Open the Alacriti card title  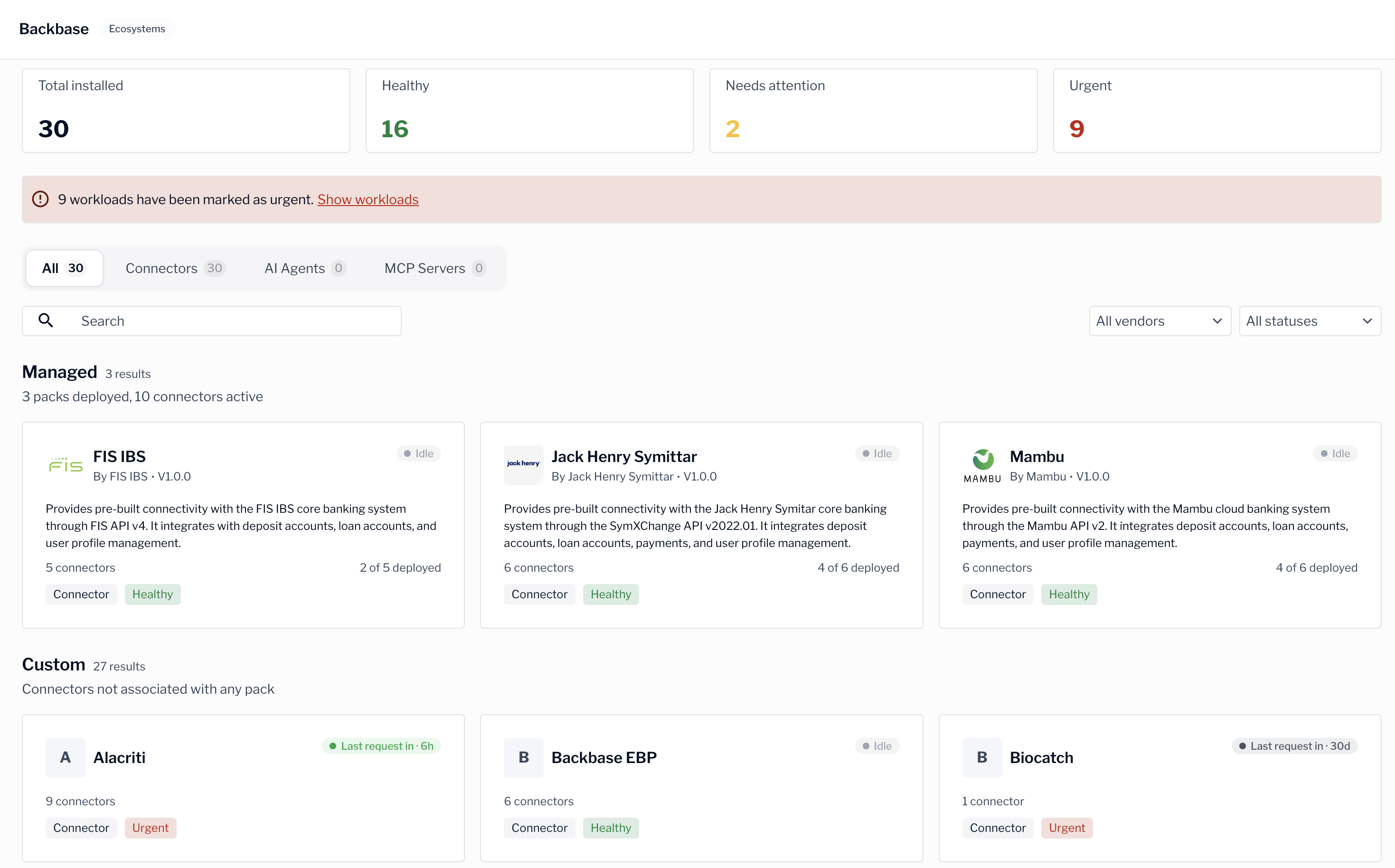pyautogui.click(x=119, y=757)
